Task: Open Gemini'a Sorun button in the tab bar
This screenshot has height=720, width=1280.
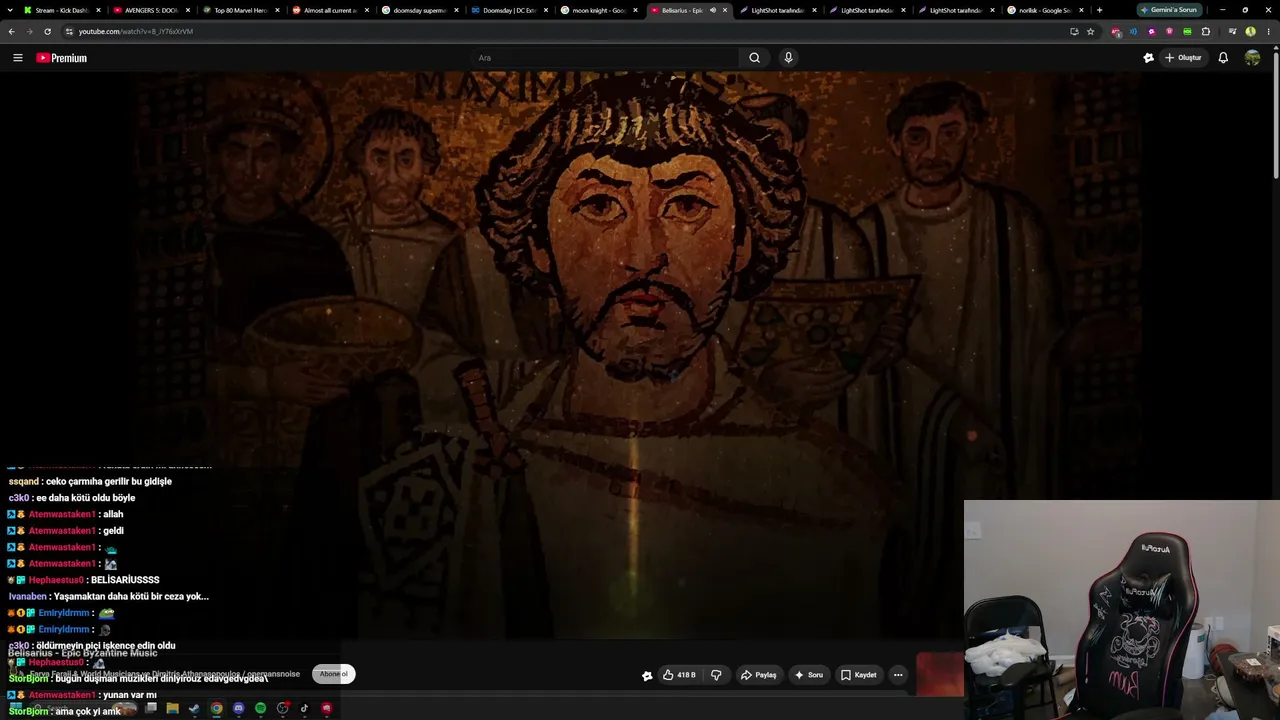Action: 1169,10
